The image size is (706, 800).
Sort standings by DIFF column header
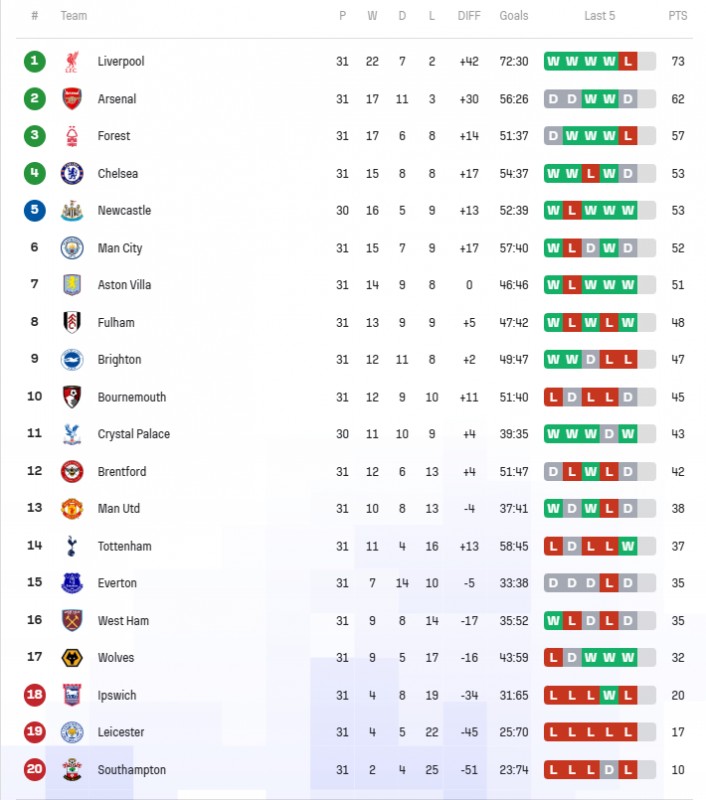point(469,16)
